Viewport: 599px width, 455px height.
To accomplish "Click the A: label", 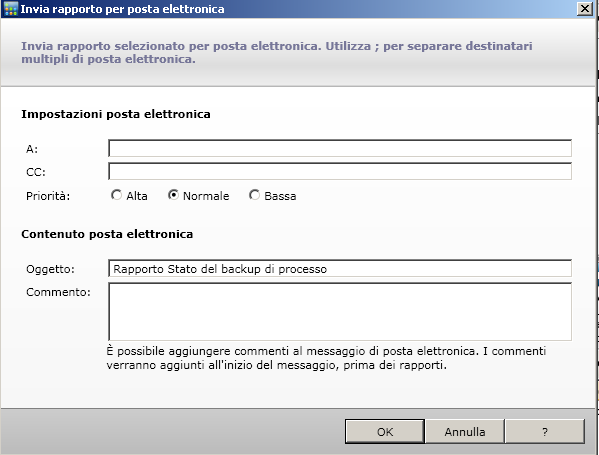I will (32, 149).
